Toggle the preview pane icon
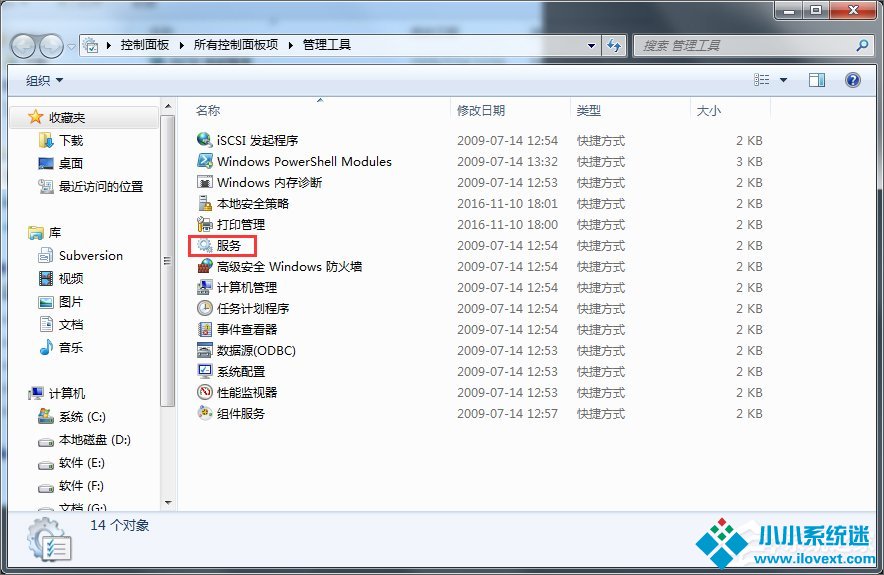The image size is (884, 575). click(x=816, y=80)
